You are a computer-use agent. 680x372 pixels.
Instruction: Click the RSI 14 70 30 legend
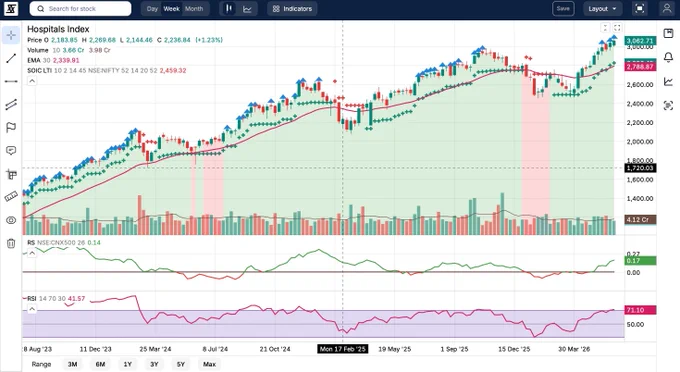56,299
